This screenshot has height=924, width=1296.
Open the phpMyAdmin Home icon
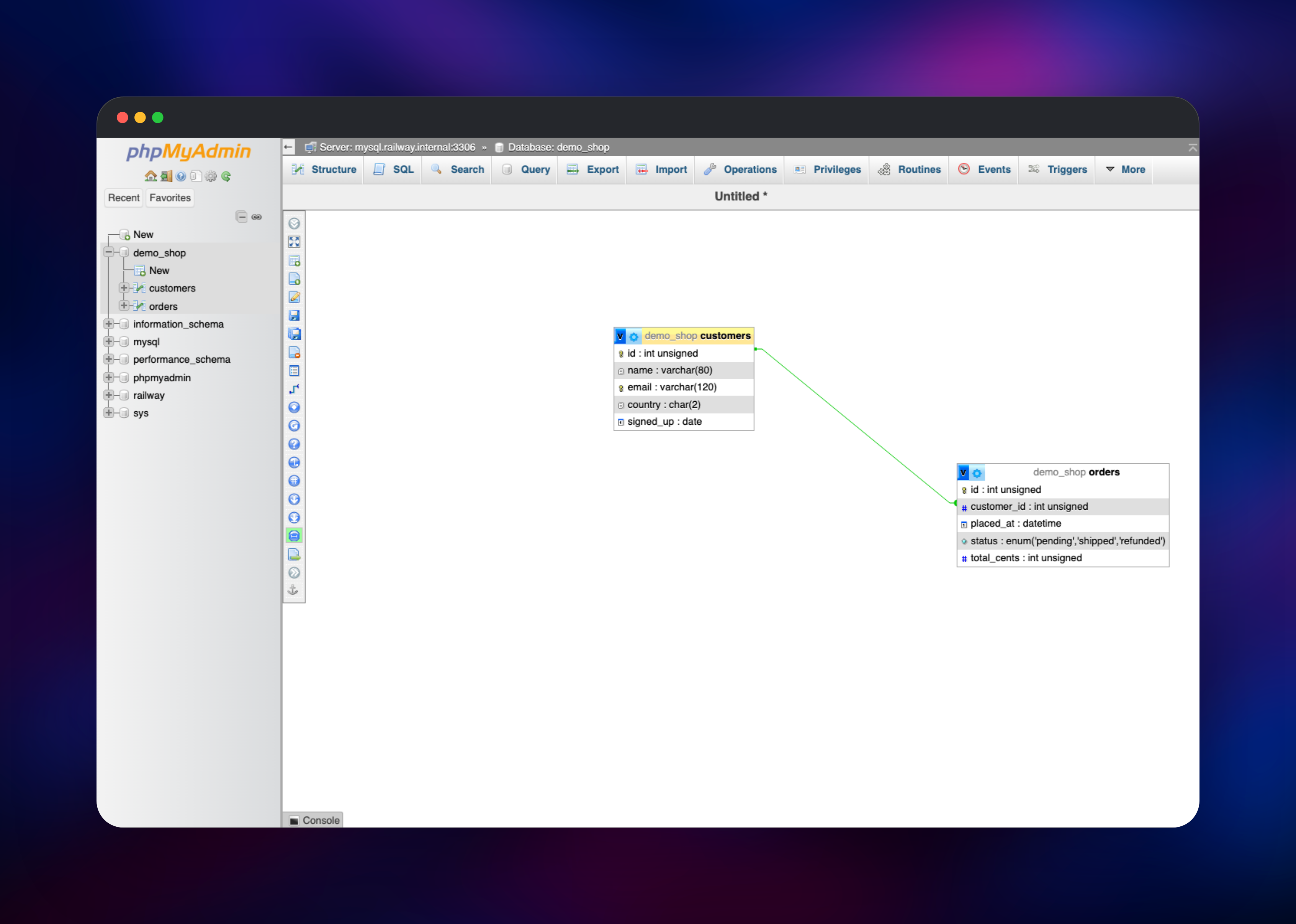point(151,177)
